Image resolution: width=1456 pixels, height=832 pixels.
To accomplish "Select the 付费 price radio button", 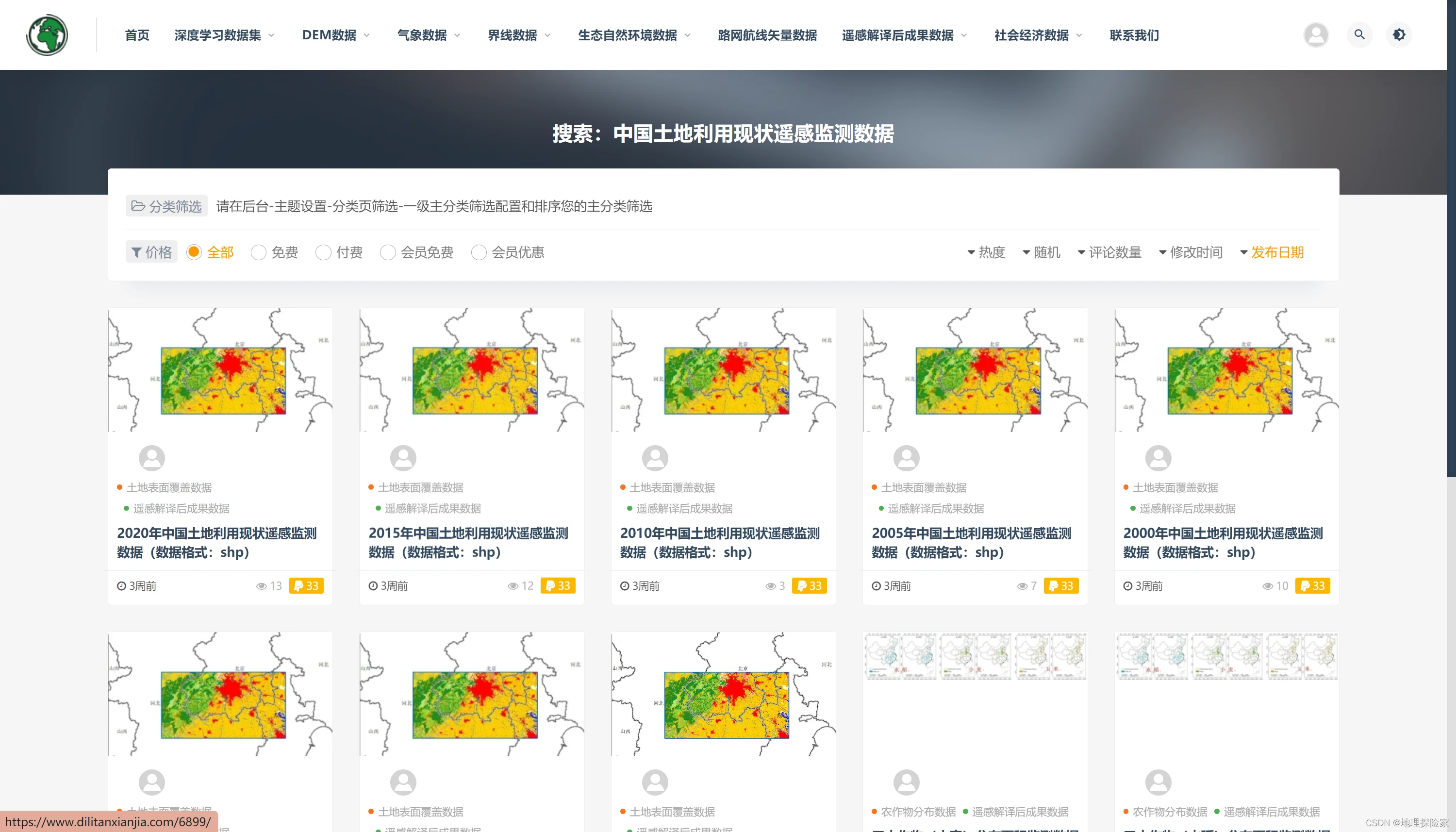I will pyautogui.click(x=323, y=252).
